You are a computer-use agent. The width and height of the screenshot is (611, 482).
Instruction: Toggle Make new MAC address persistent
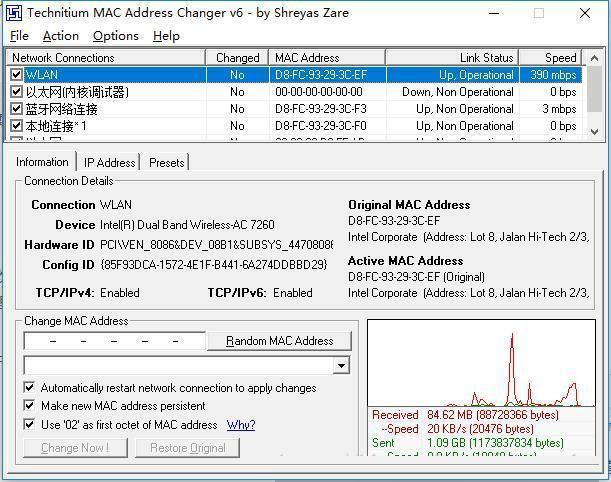click(29, 405)
